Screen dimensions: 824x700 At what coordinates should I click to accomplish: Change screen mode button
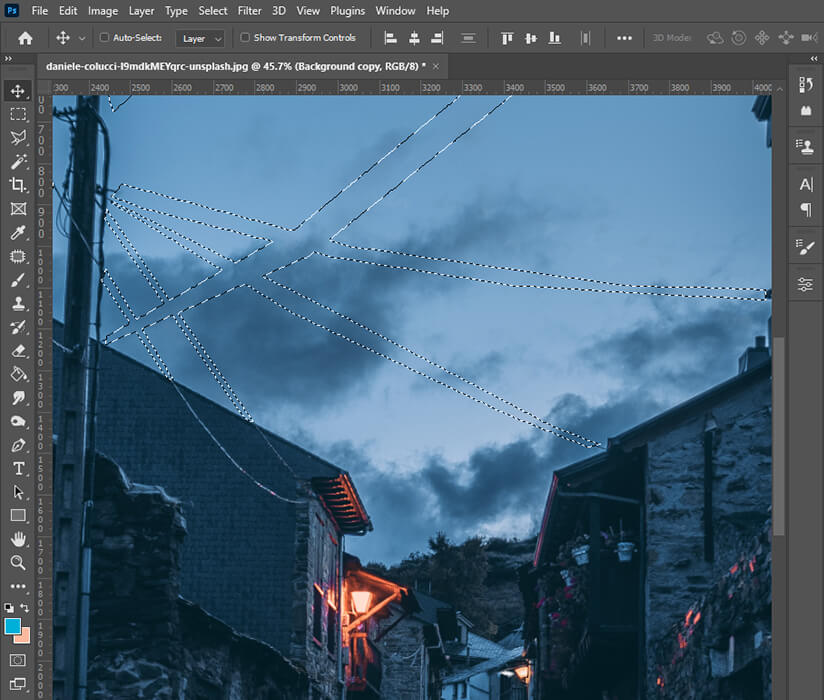click(x=18, y=684)
